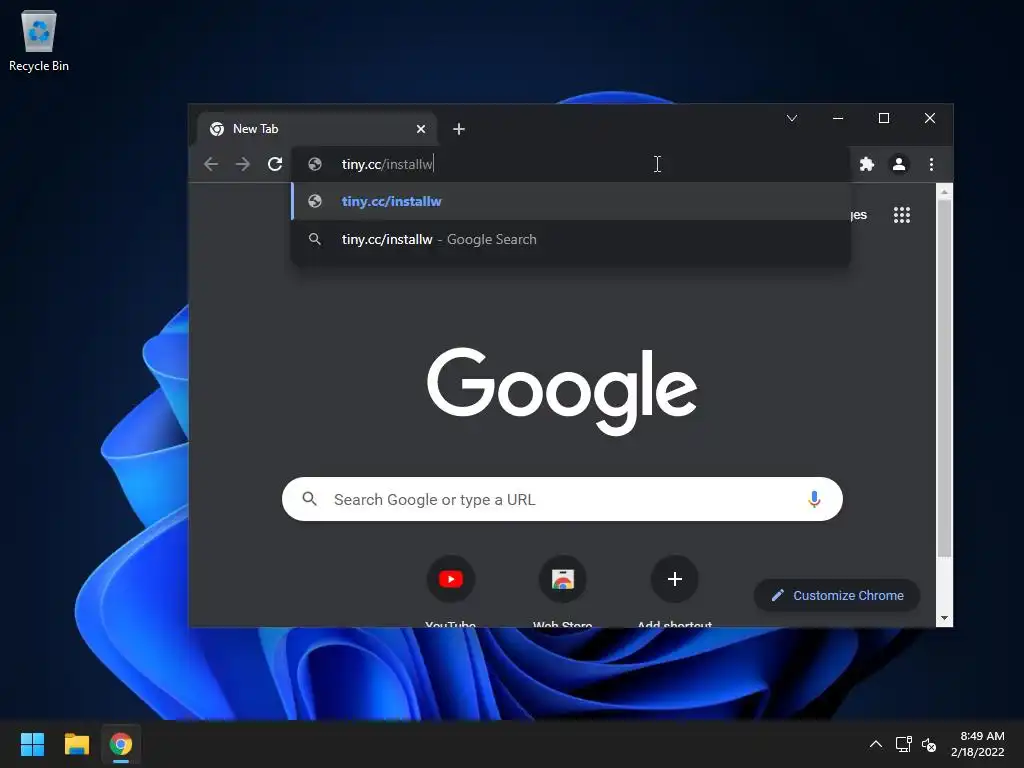
Task: Select the tiny.cc/installw URL suggestion
Action: (x=571, y=201)
